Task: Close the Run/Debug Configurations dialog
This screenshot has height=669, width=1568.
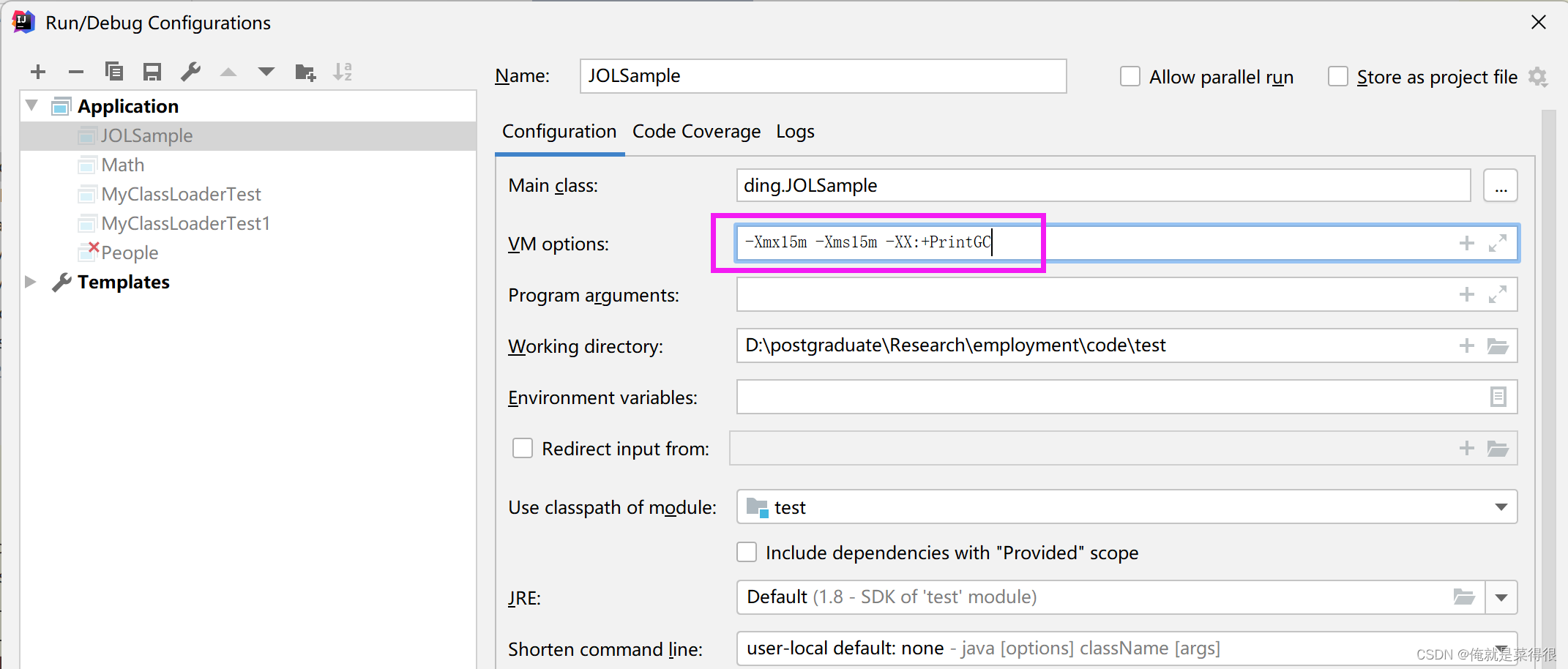Action: 1539,23
